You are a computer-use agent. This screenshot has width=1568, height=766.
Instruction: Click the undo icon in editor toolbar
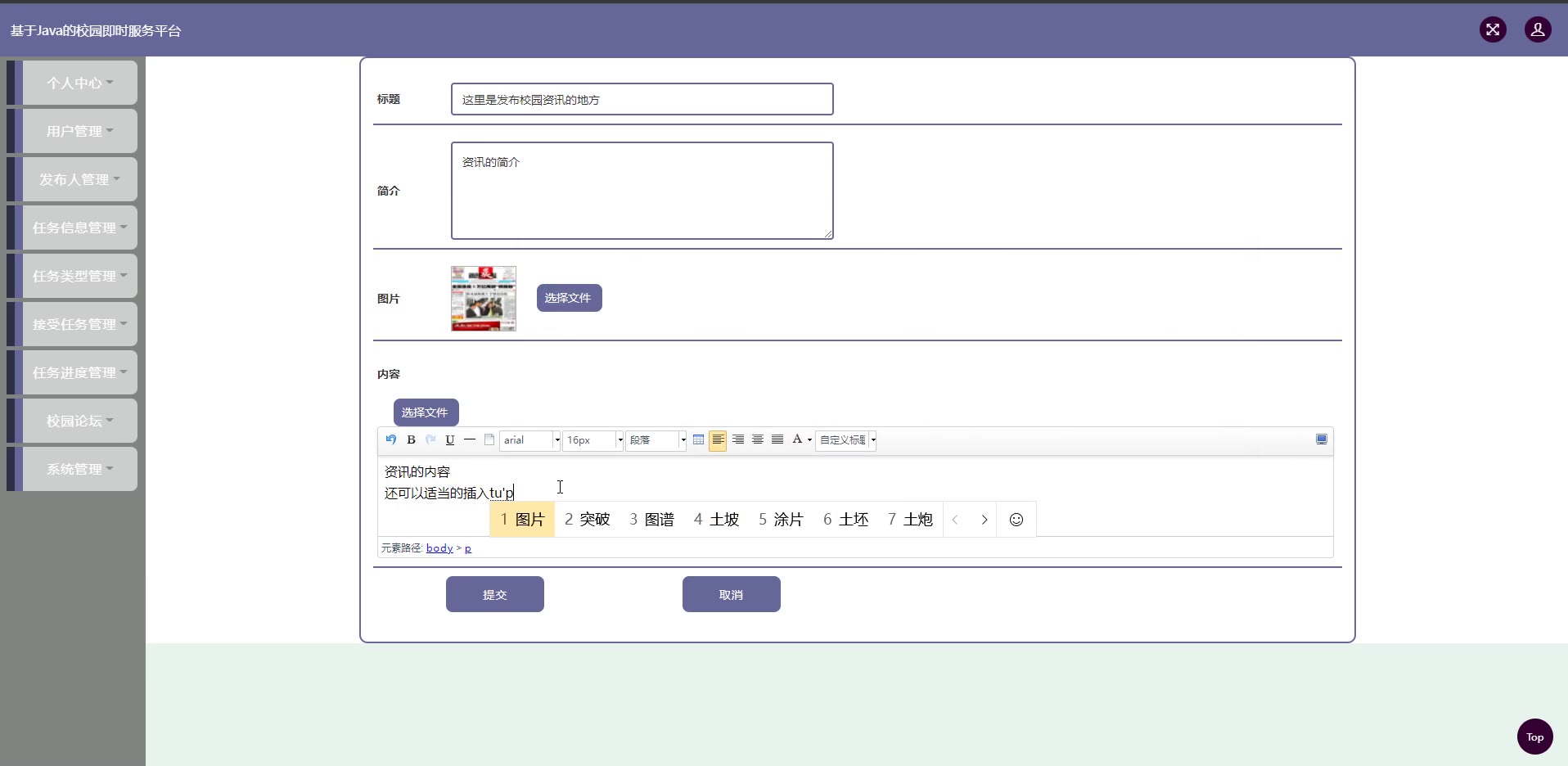tap(391, 439)
